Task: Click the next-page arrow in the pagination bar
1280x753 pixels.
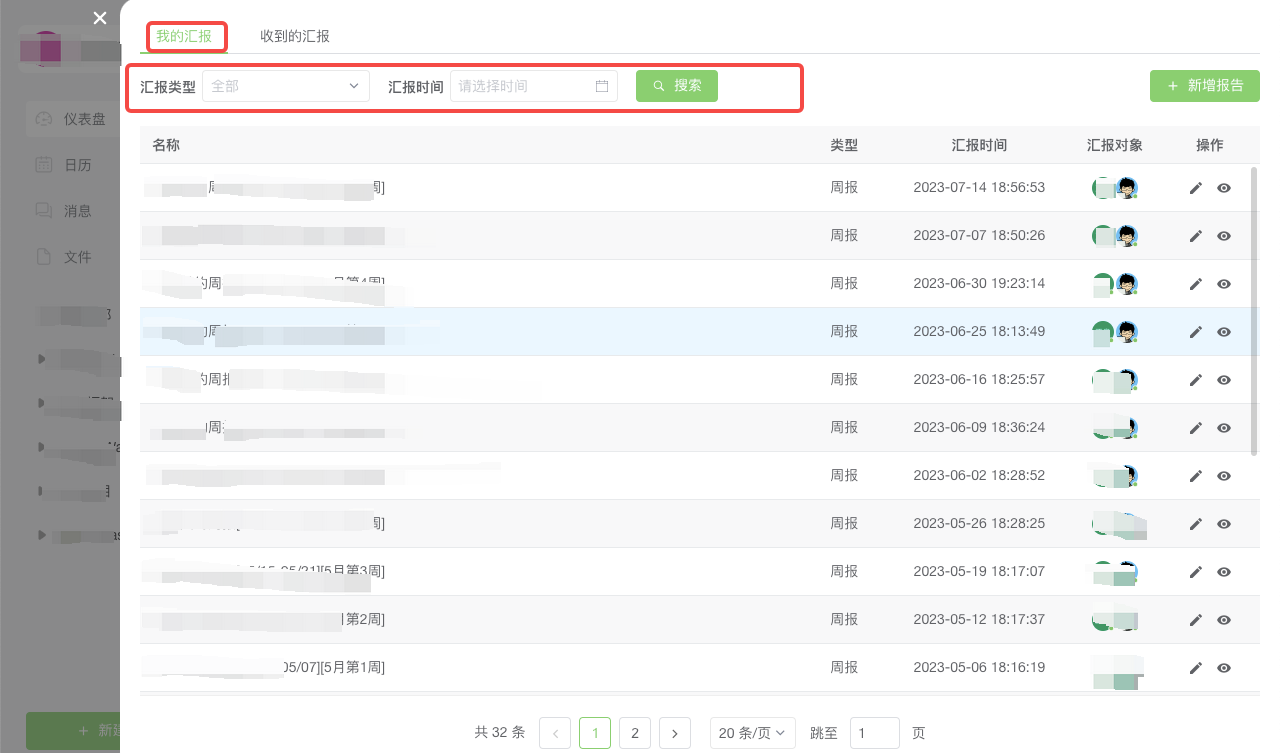Action: click(x=675, y=733)
